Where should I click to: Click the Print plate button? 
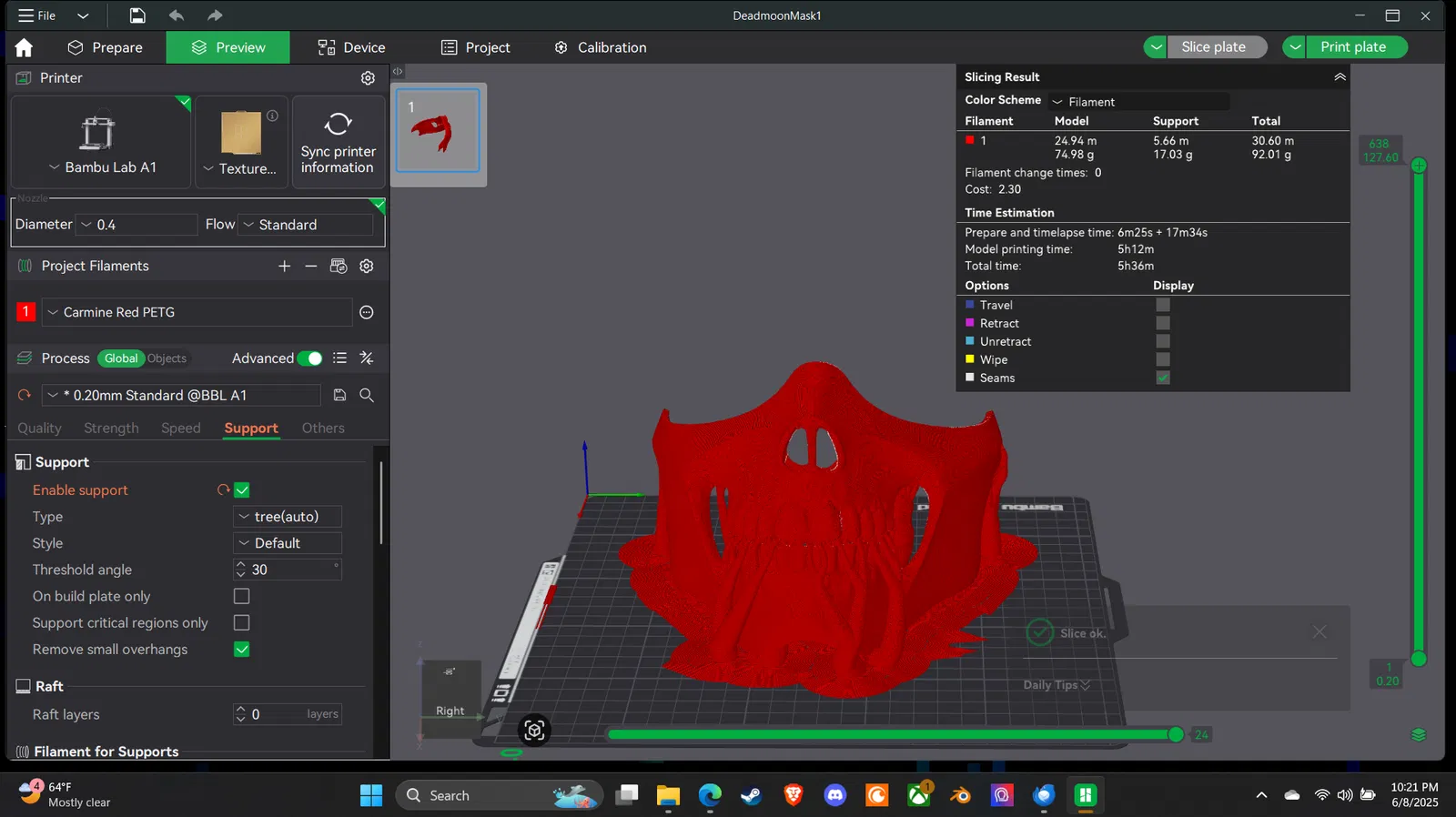point(1357,46)
